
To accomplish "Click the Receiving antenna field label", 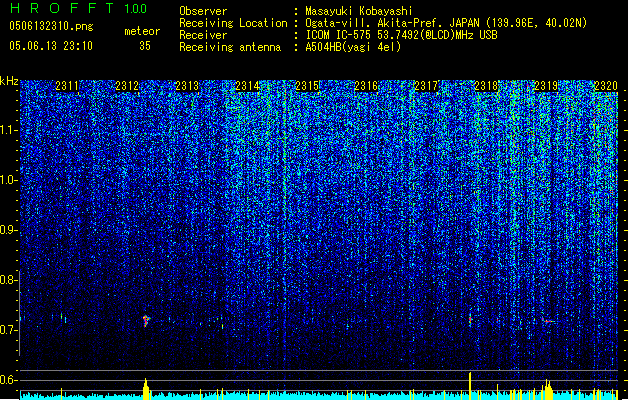I will pyautogui.click(x=230, y=47).
